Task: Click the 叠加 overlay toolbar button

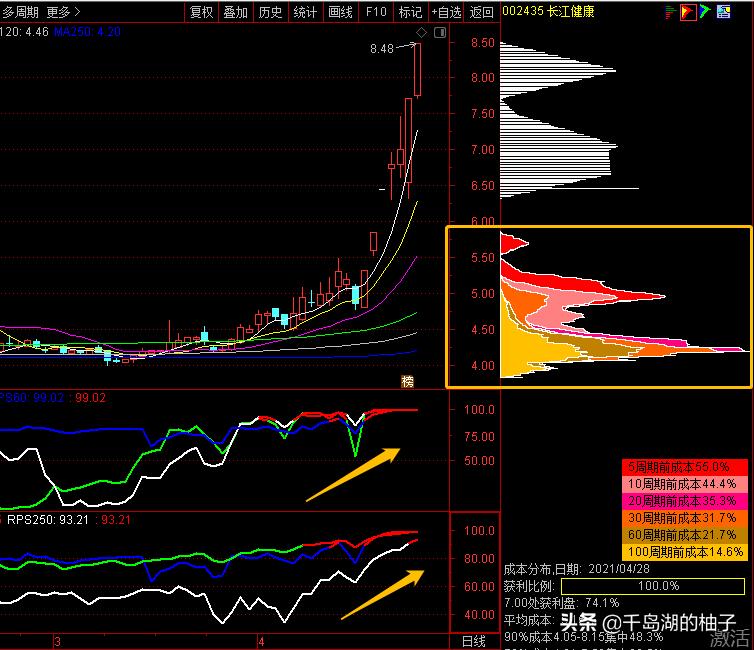Action: pos(235,12)
